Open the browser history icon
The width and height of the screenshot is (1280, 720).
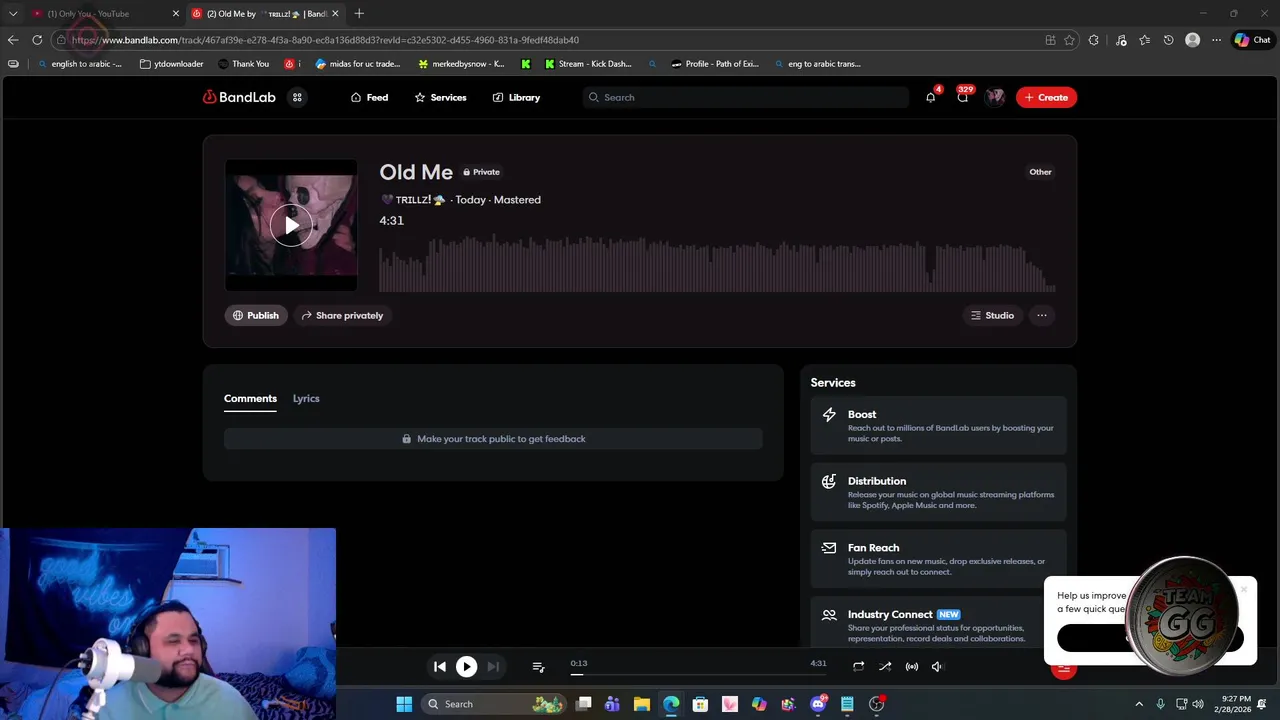click(1168, 40)
